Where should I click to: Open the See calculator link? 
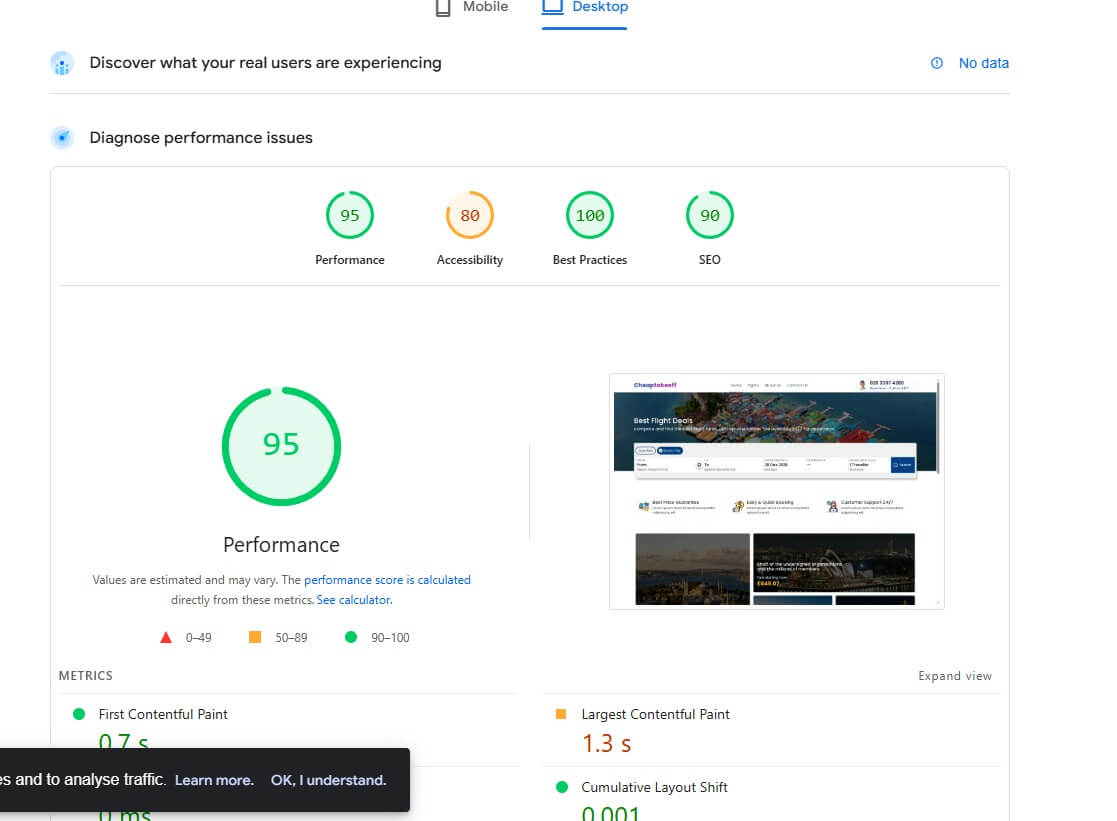353,600
